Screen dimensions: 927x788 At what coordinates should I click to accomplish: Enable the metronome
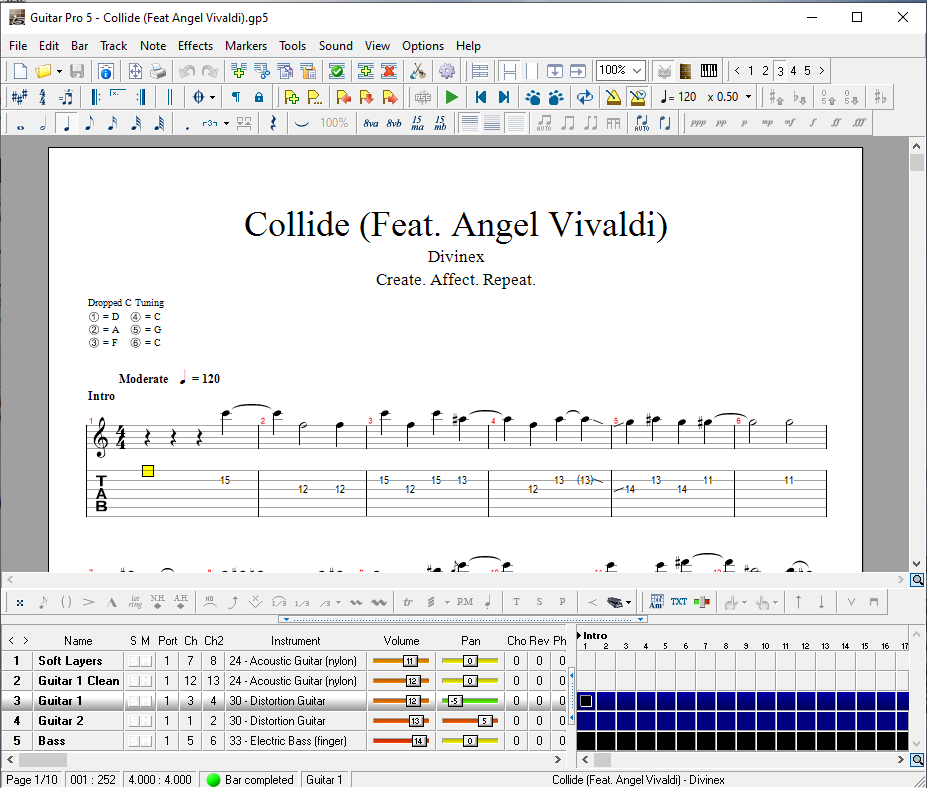pos(612,97)
